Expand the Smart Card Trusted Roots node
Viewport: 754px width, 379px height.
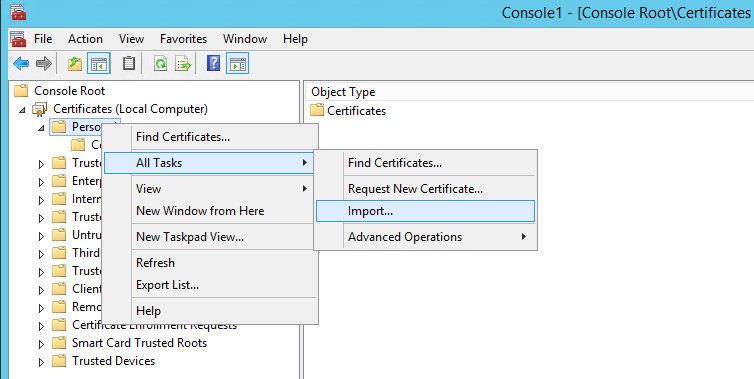point(41,344)
